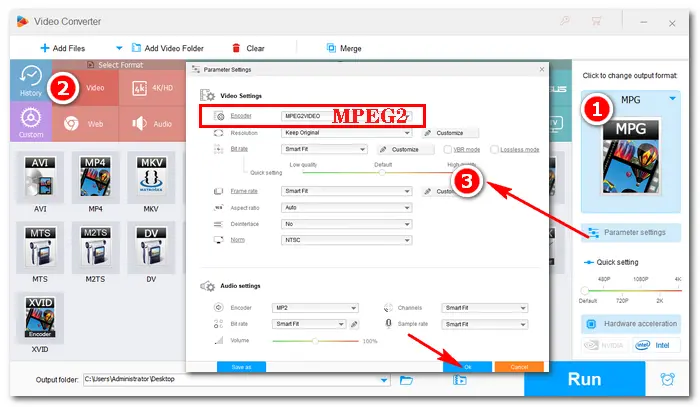This screenshot has width=700, height=407.
Task: Click the orange Cancel button
Action: [519, 367]
